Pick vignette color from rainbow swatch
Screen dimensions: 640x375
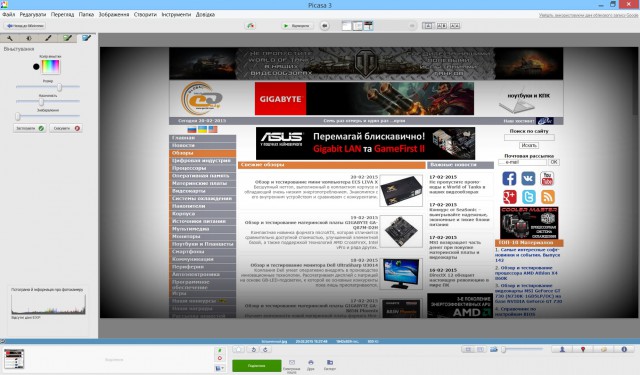click(51, 67)
